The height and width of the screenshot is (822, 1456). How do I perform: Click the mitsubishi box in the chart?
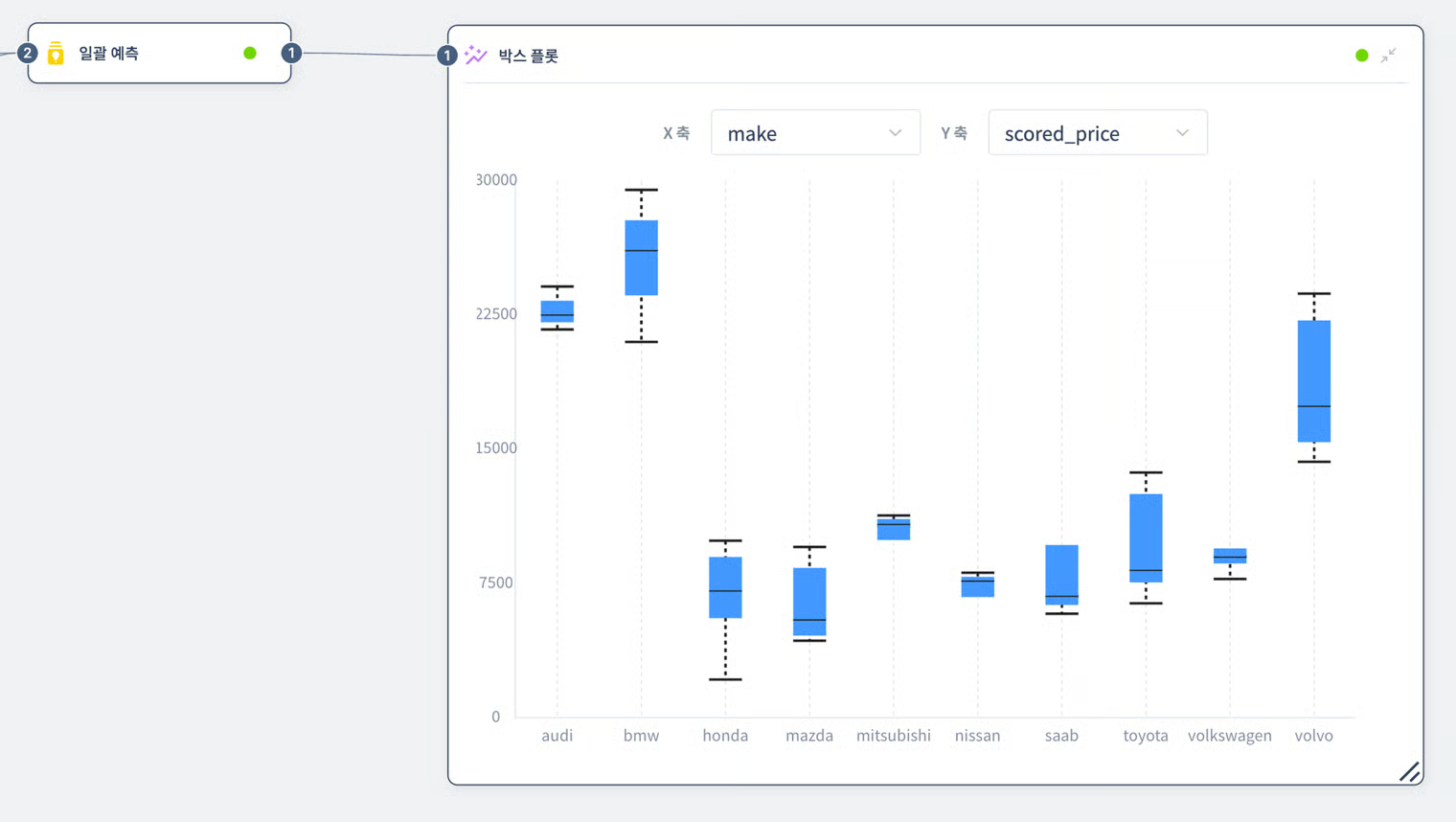[x=894, y=528]
